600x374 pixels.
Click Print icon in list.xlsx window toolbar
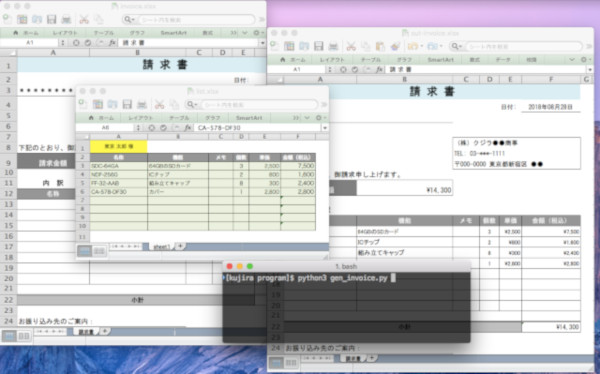[x=142, y=104]
